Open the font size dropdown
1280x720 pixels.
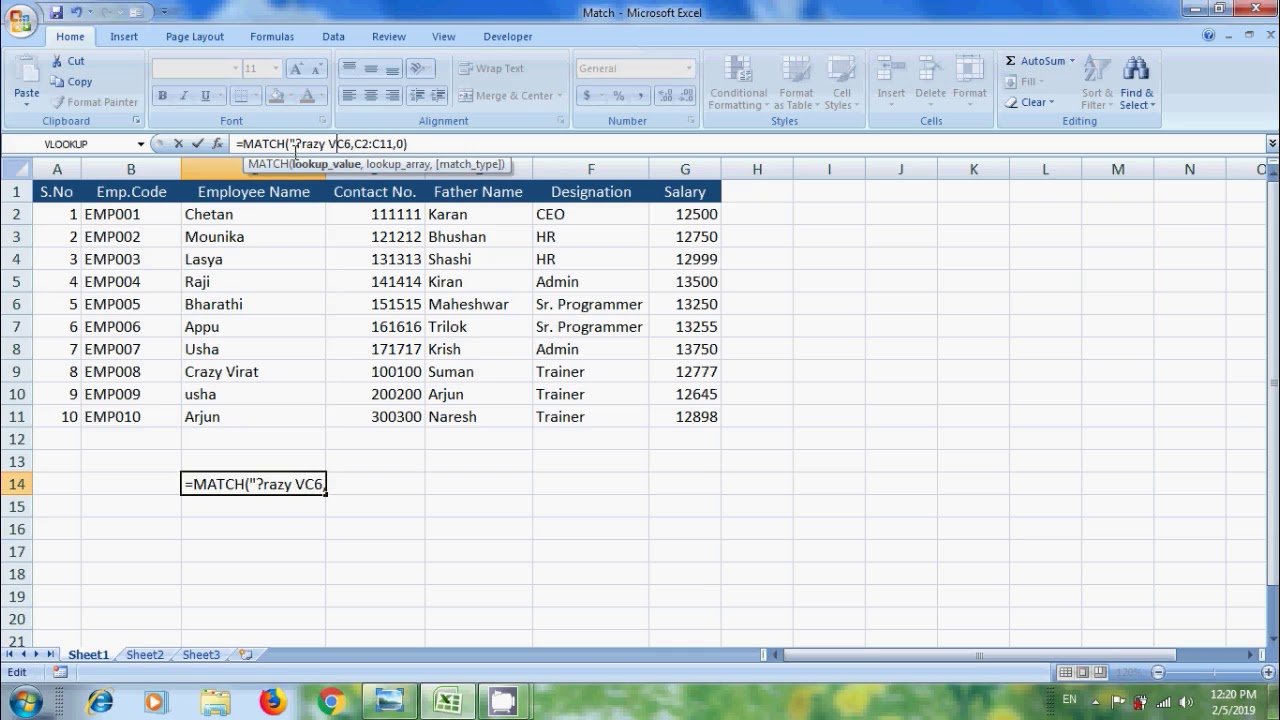coord(277,69)
